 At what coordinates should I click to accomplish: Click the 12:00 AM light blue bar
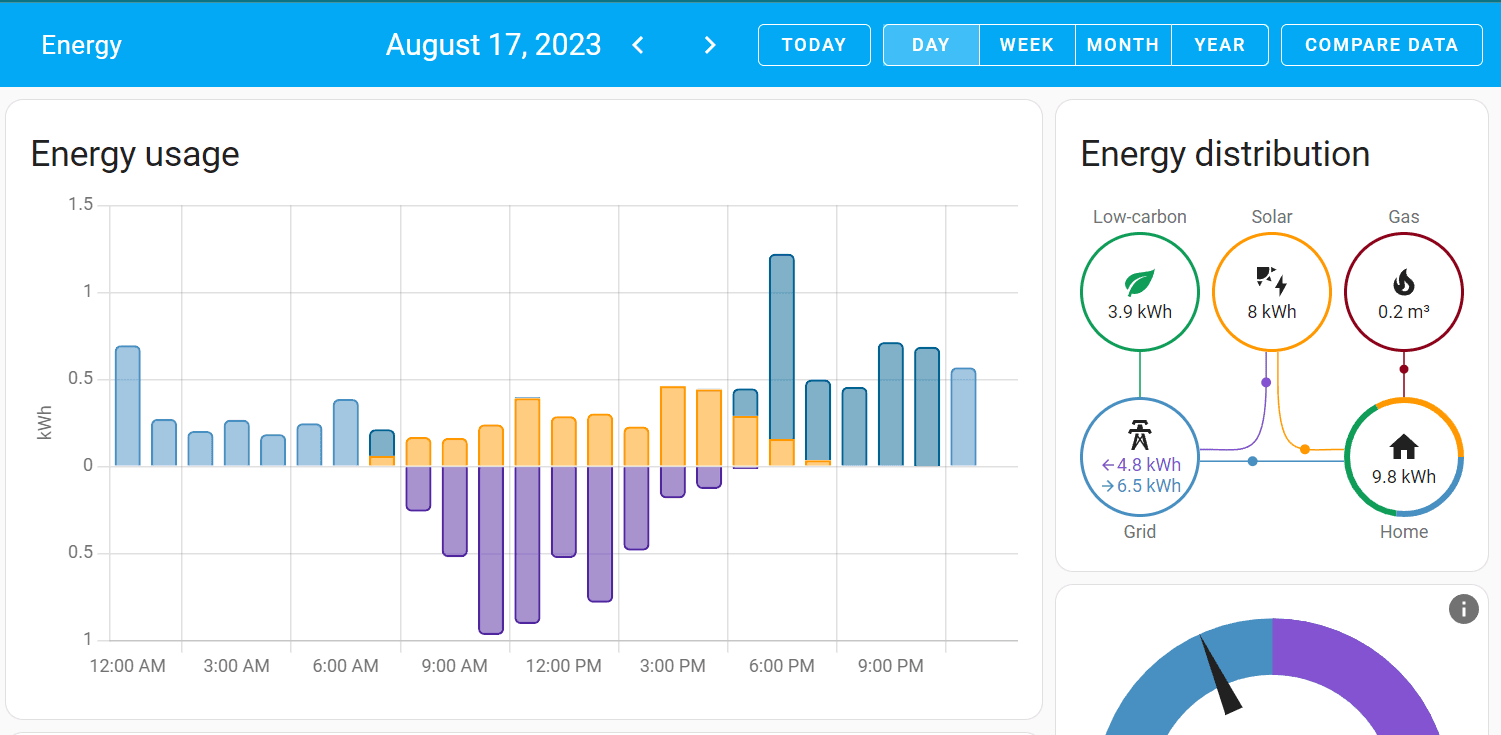click(x=128, y=406)
